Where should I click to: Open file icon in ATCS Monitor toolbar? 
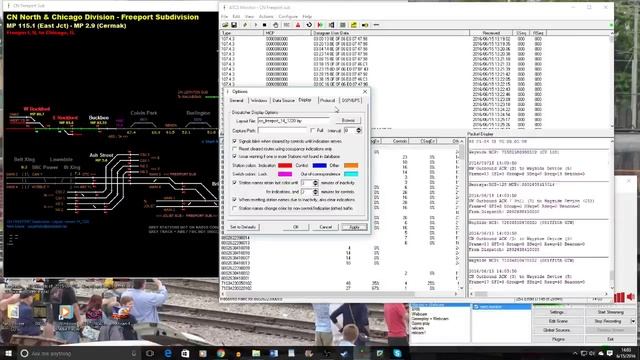[225, 25]
